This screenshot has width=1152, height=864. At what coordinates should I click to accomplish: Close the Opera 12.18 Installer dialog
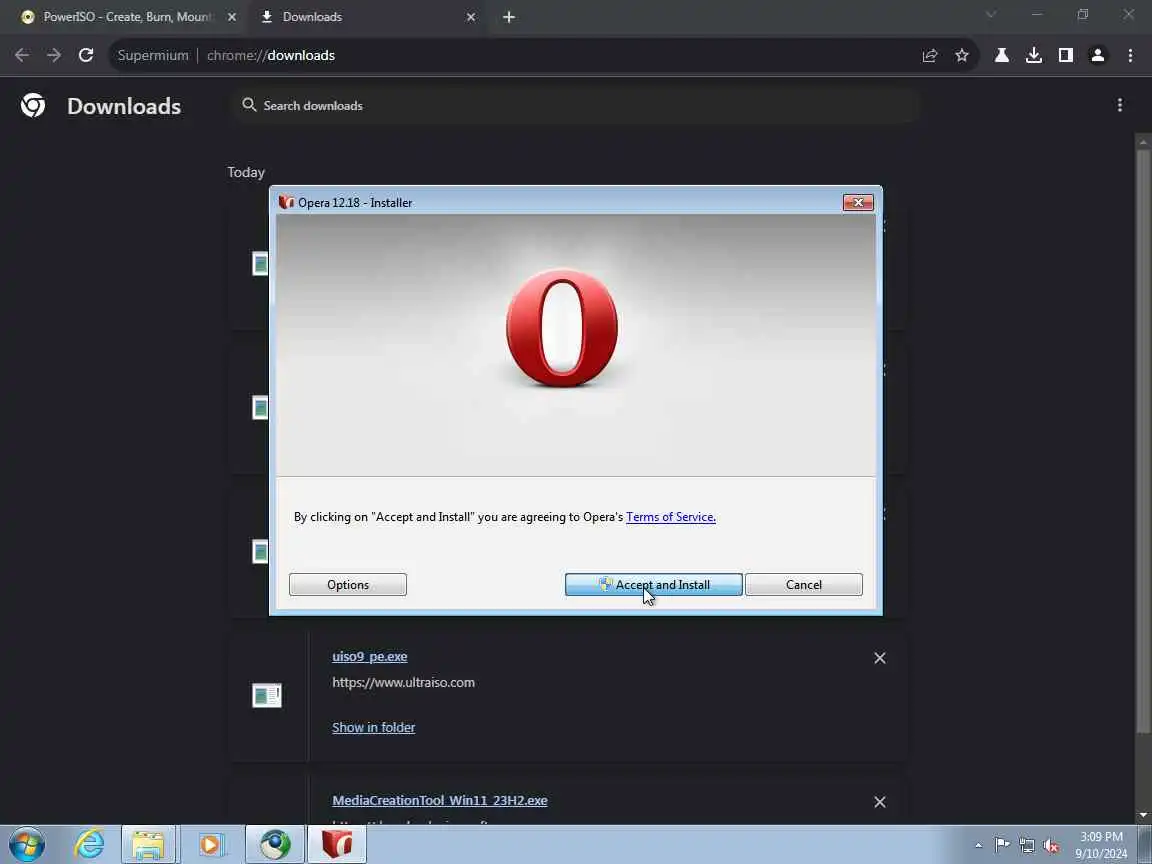858,202
